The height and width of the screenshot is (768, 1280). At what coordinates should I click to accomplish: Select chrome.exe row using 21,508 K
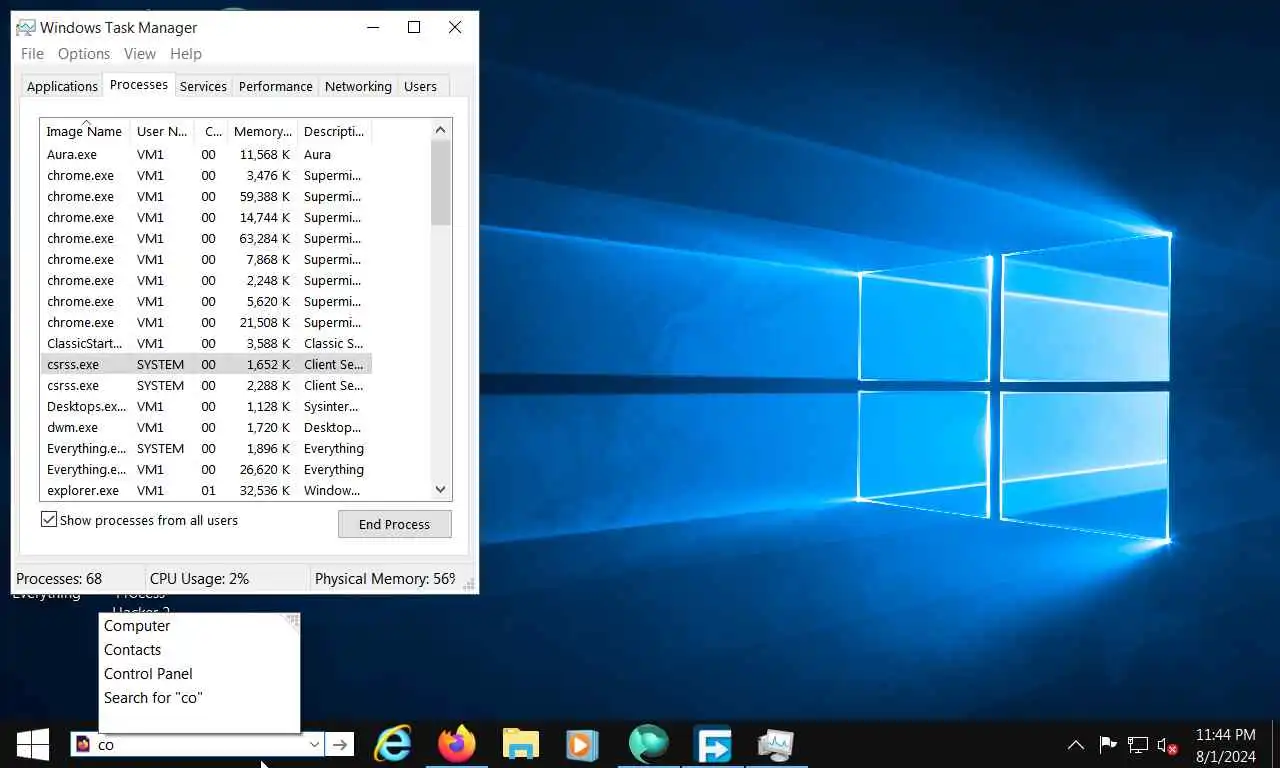pyautogui.click(x=206, y=323)
